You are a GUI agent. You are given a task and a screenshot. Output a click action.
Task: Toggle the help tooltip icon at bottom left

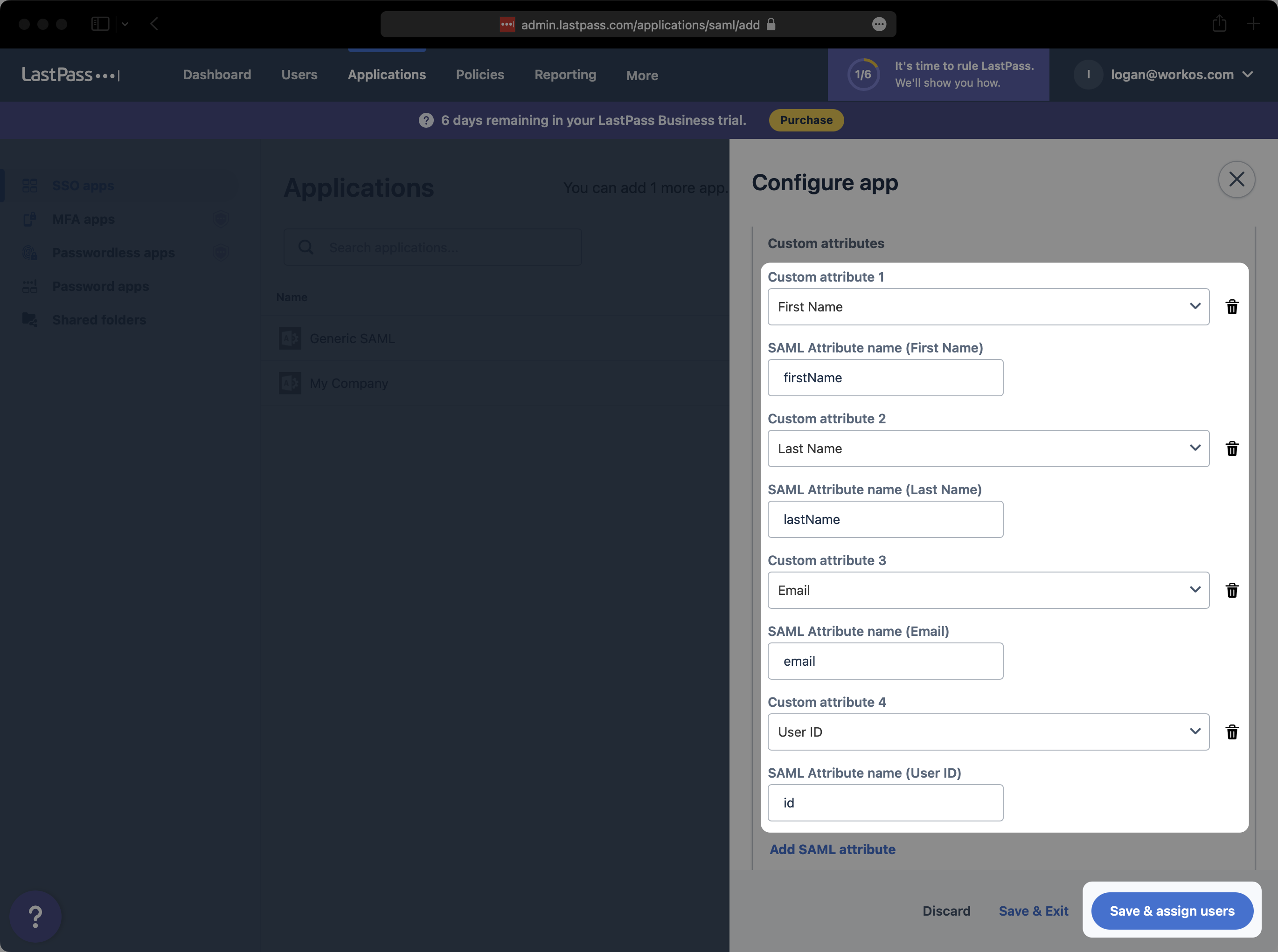(x=36, y=915)
